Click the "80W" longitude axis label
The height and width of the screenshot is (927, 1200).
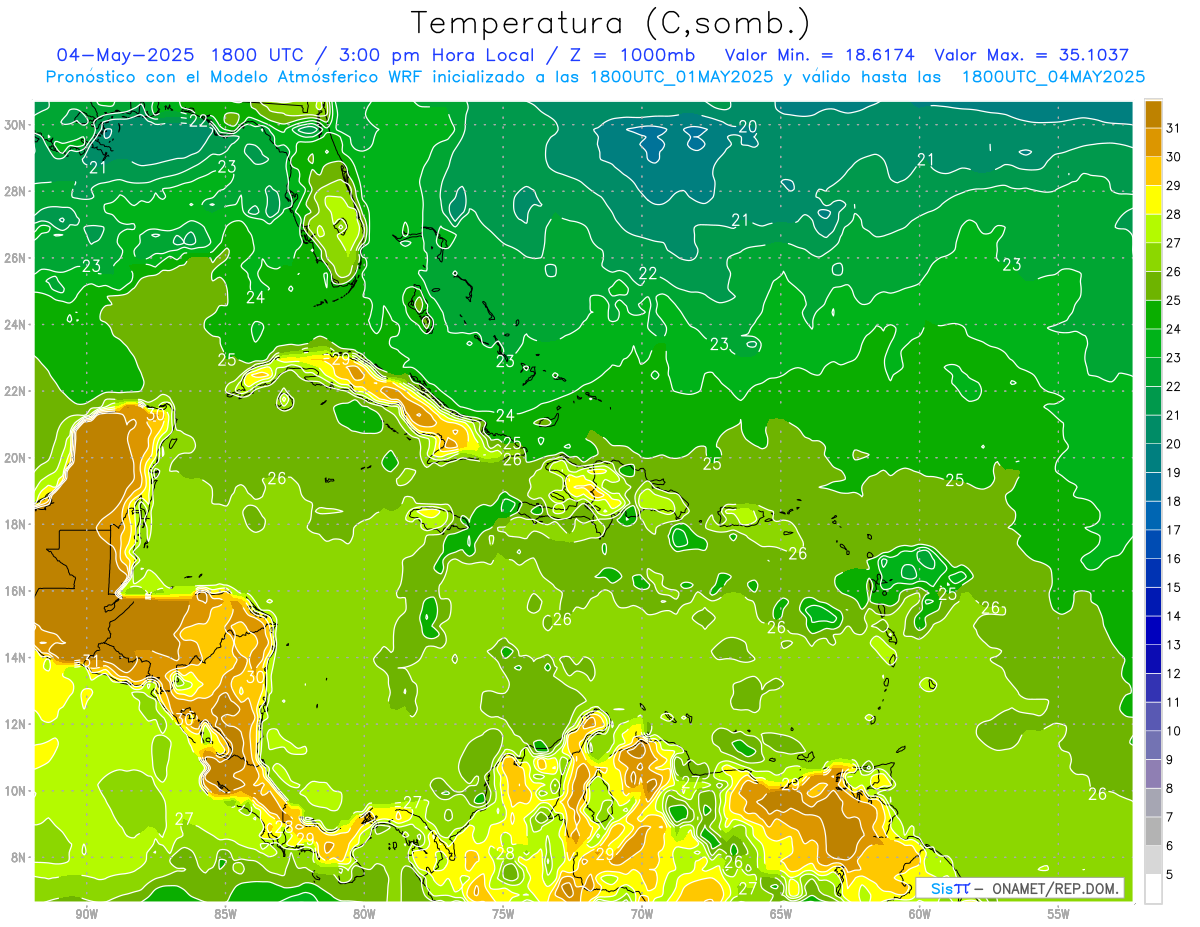coord(364,914)
